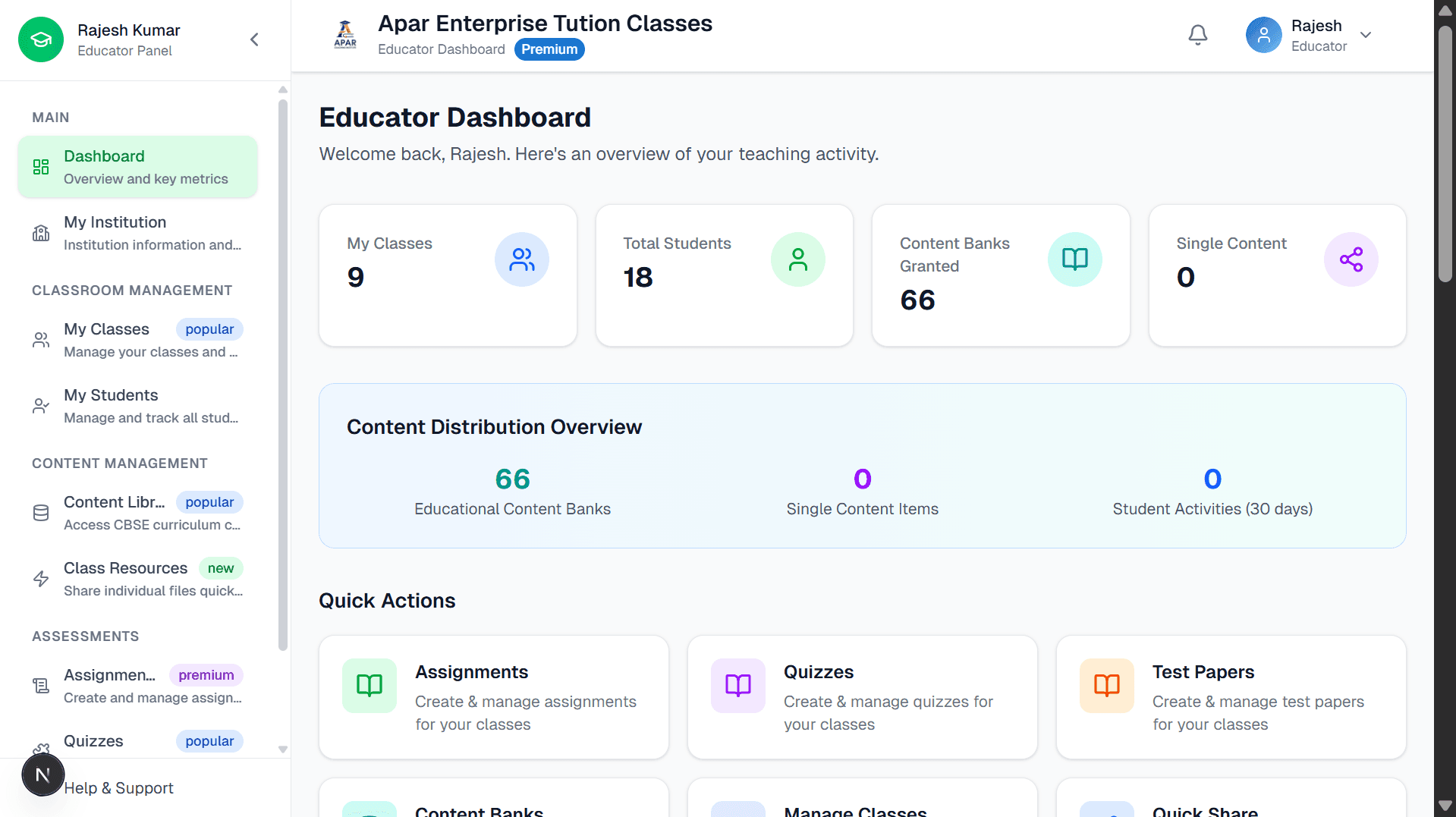The height and width of the screenshot is (817, 1456).
Task: Open Quizzes item in the sidebar
Action: [x=137, y=742]
